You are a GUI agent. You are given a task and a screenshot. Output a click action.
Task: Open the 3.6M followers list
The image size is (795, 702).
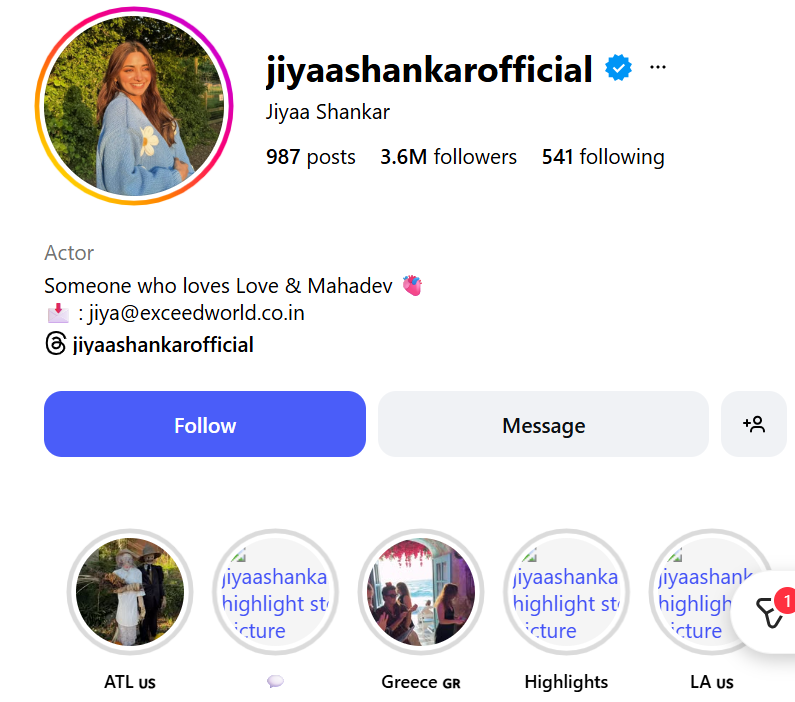[x=448, y=157]
